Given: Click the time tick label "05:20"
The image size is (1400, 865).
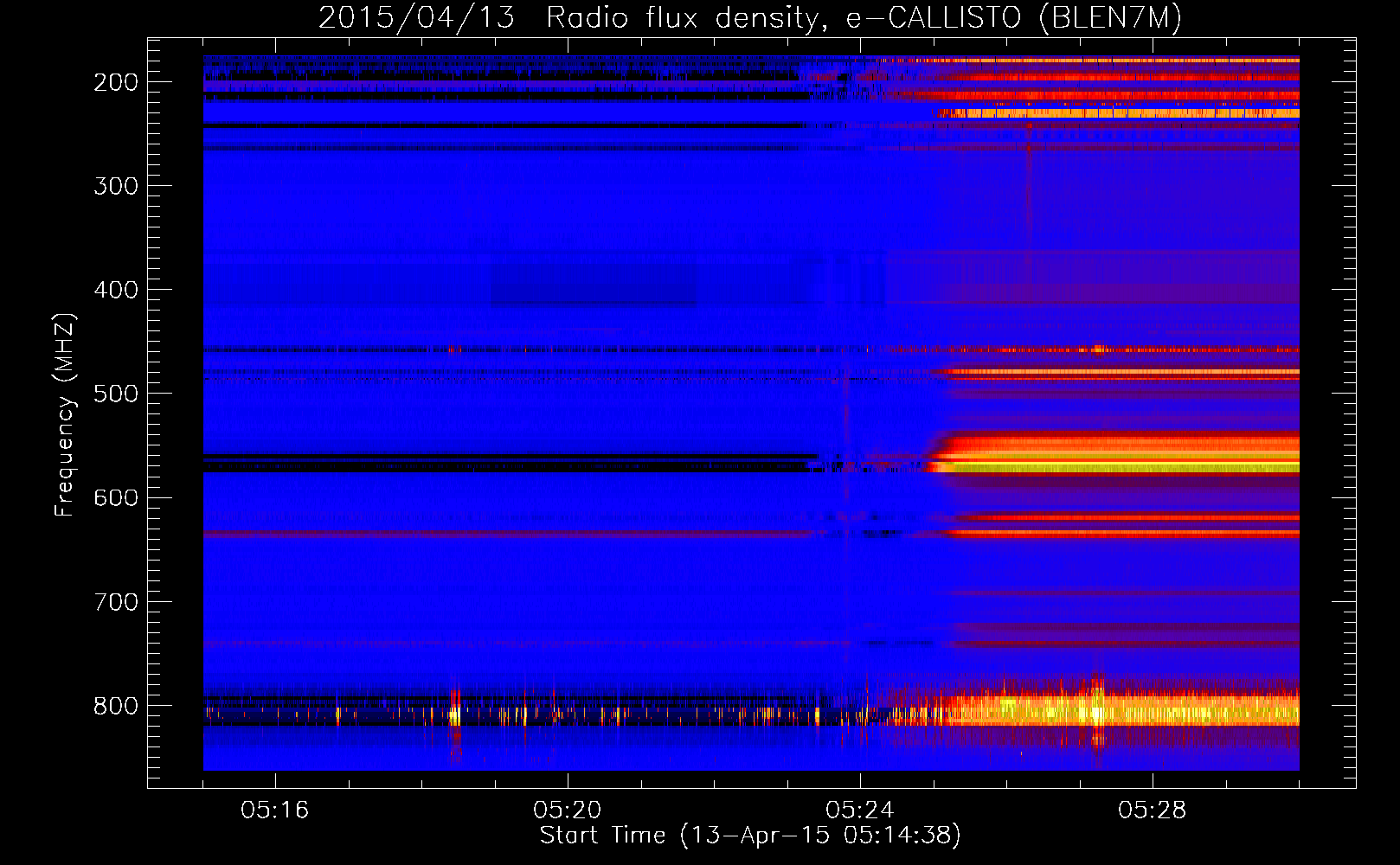Looking at the screenshot, I should (x=567, y=811).
